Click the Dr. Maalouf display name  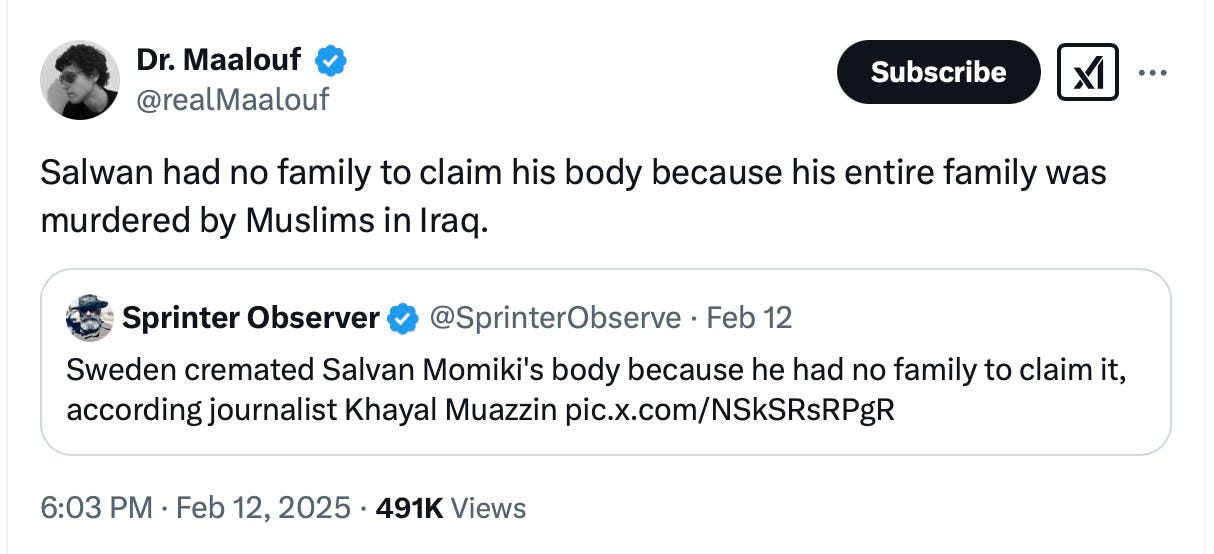point(218,60)
